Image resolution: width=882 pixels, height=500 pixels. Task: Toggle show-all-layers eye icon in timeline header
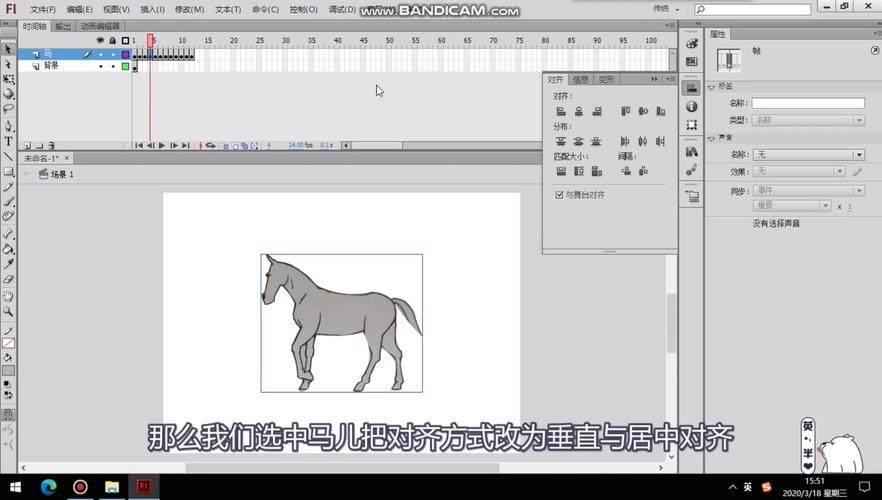click(101, 40)
